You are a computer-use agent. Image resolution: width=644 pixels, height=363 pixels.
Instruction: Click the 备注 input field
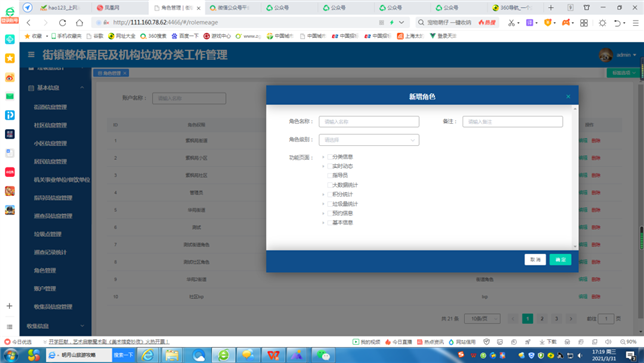(512, 122)
